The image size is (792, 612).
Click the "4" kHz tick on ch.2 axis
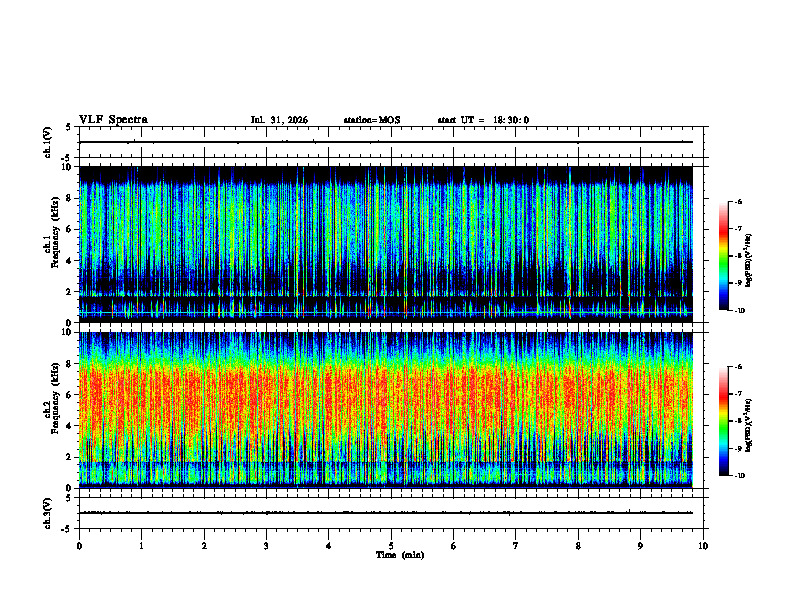tap(70, 426)
